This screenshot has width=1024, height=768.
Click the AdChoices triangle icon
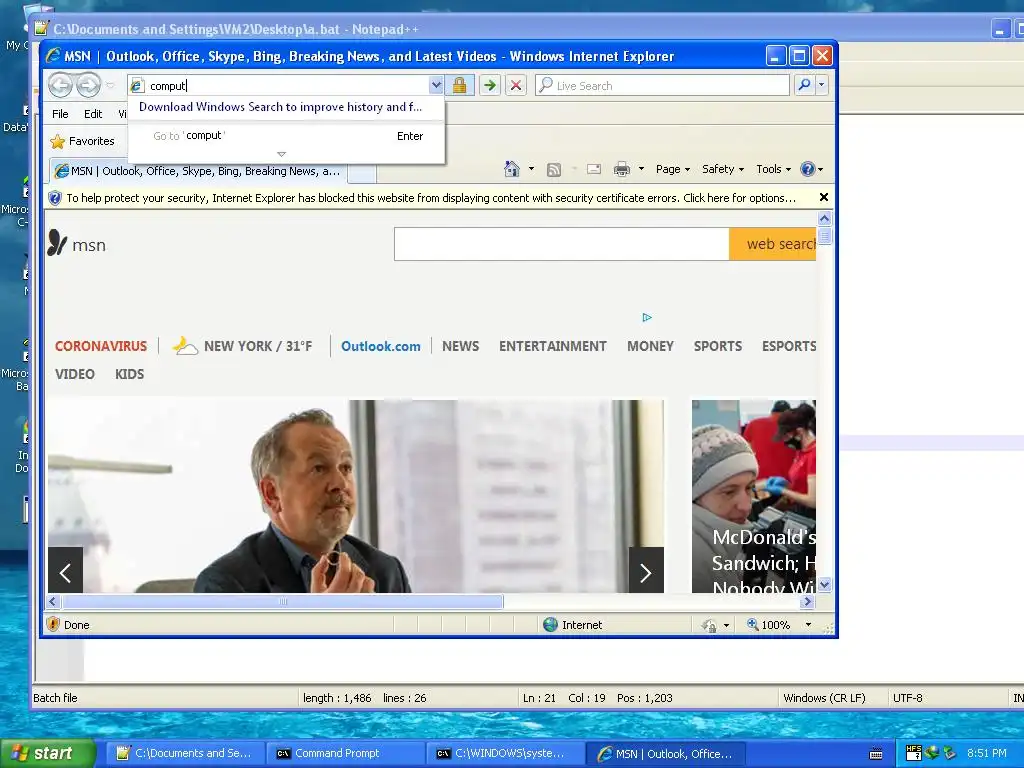(647, 317)
